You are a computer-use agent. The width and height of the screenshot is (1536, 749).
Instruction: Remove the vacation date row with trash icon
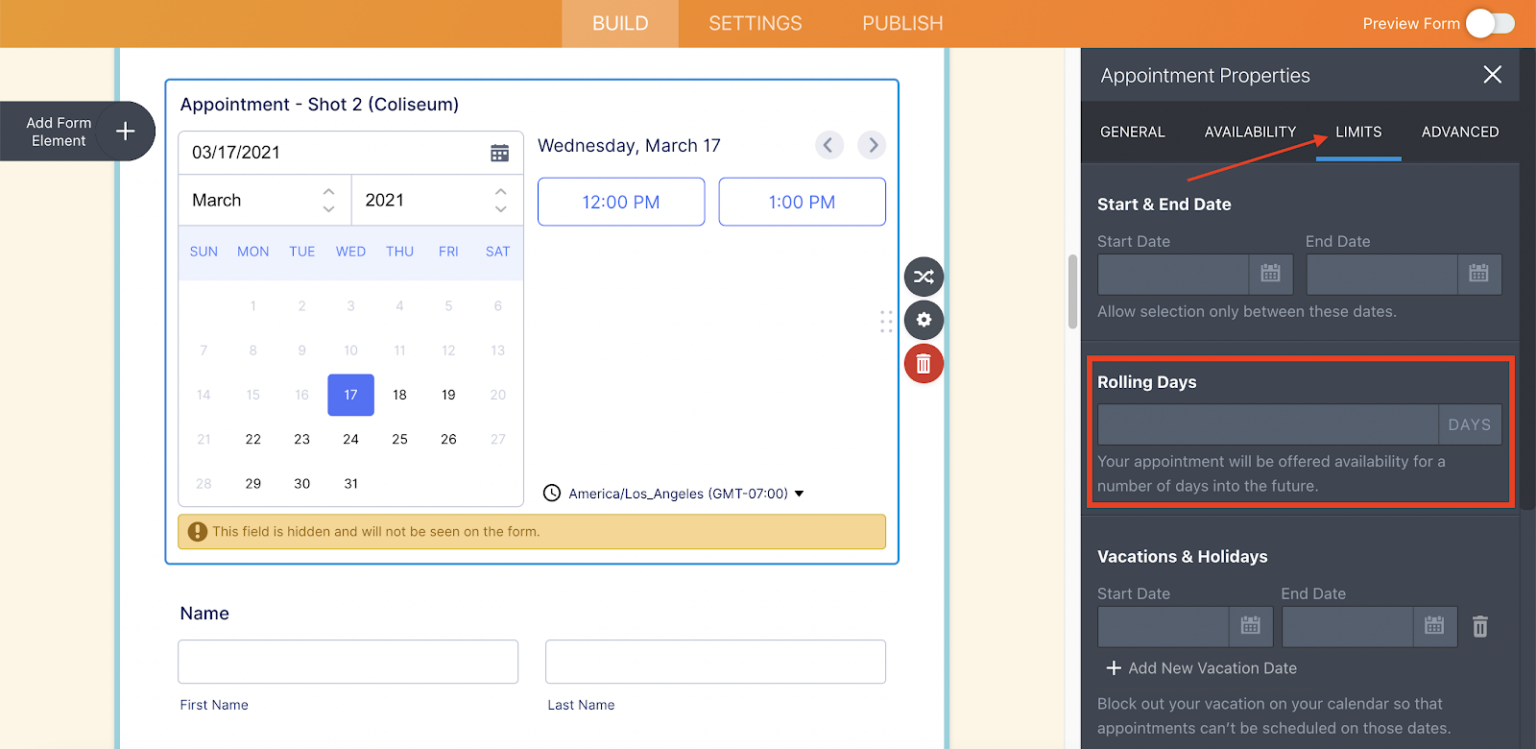(x=1480, y=625)
